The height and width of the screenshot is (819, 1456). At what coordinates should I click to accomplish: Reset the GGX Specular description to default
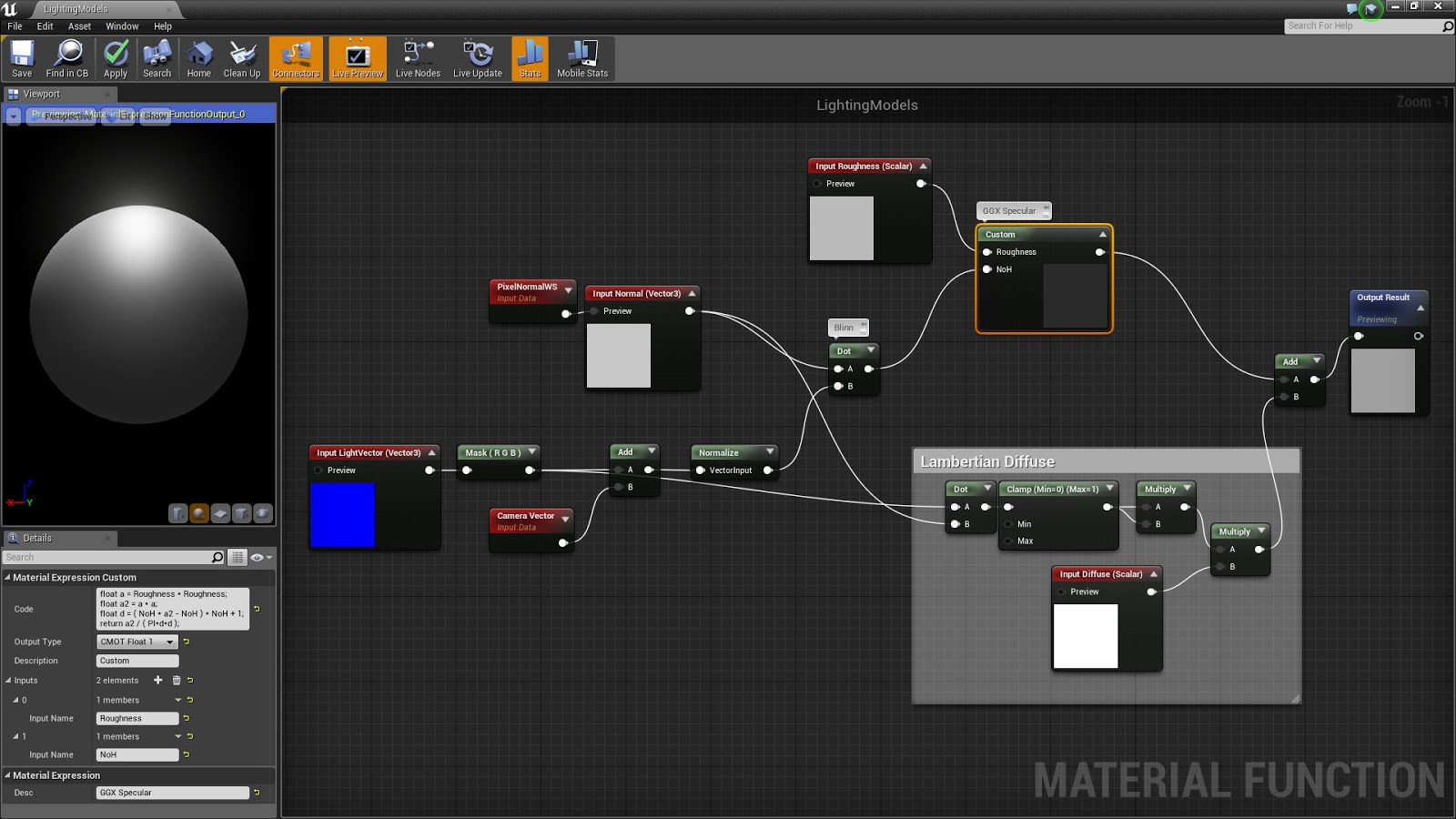pos(258,792)
